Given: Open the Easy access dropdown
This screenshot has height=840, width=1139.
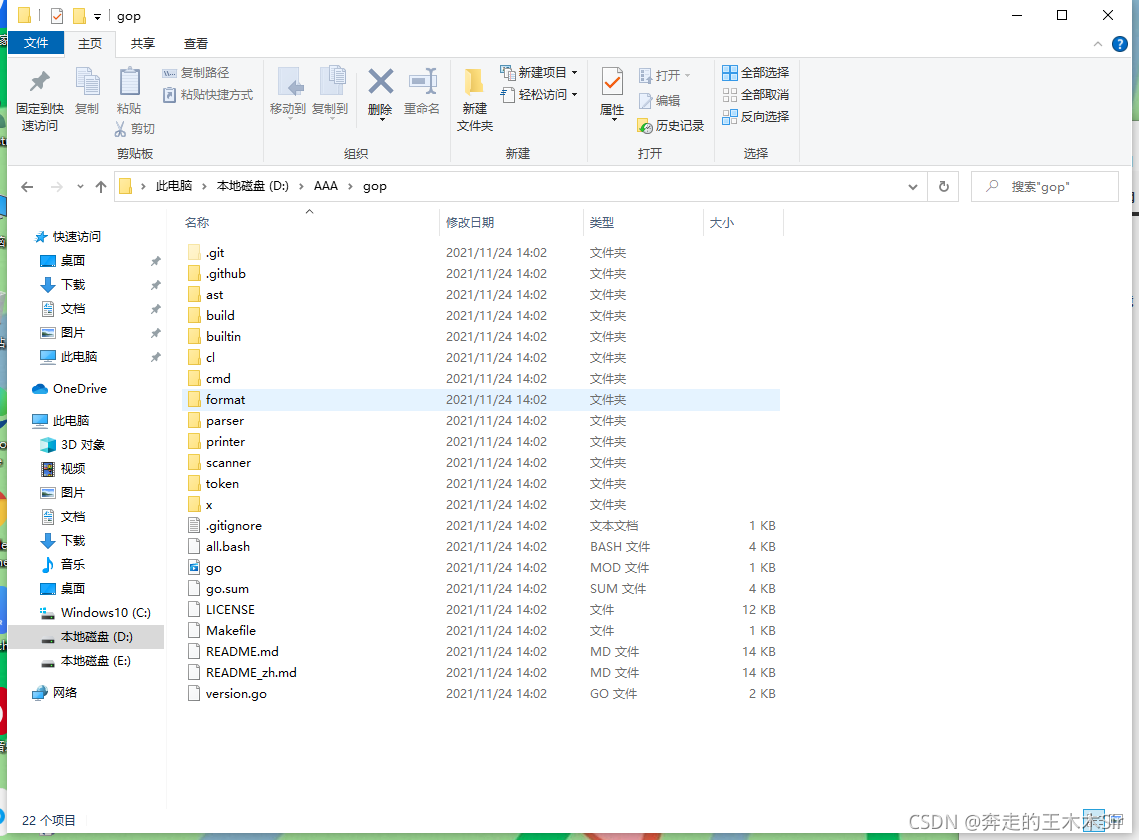Looking at the screenshot, I should (x=539, y=94).
